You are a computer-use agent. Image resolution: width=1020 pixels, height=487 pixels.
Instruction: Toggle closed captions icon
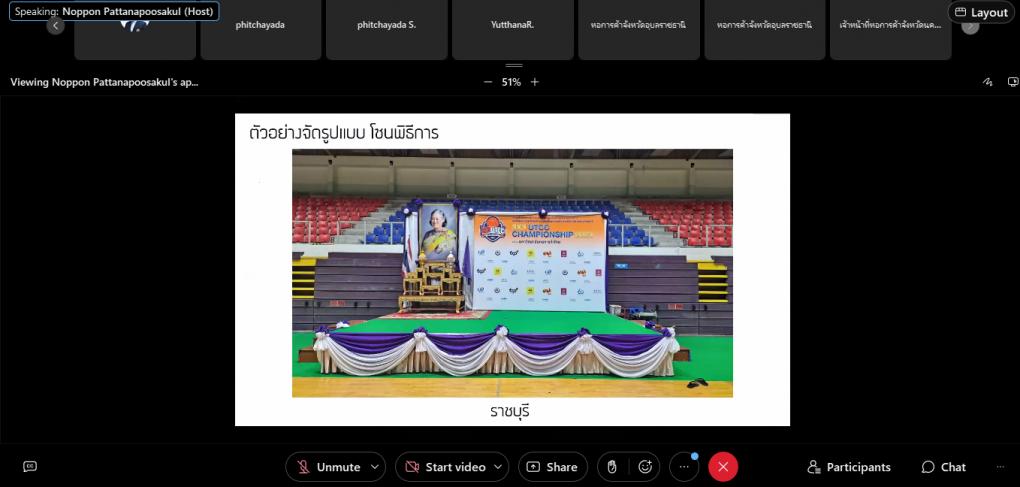30,466
